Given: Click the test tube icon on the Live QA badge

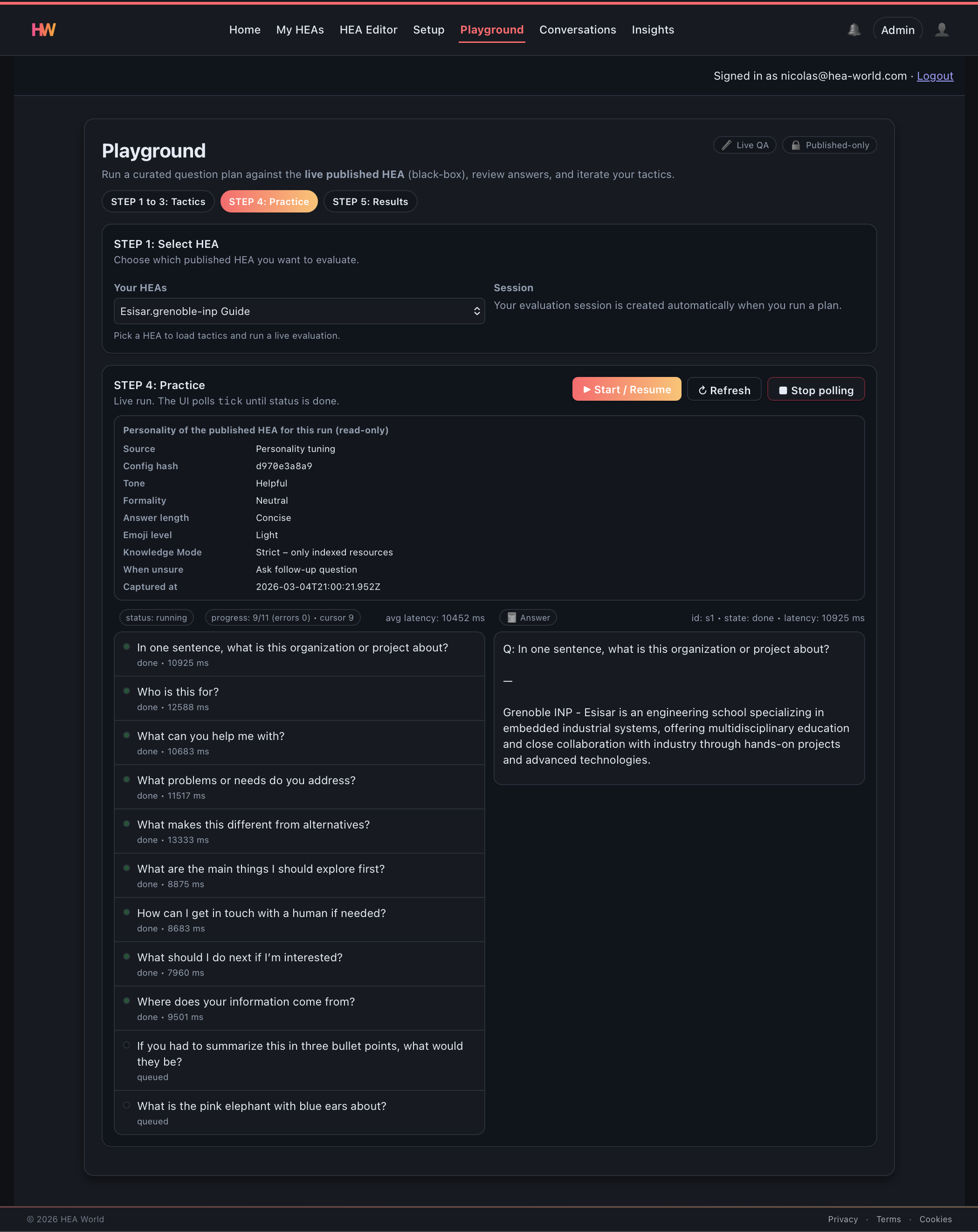Looking at the screenshot, I should coord(725,144).
